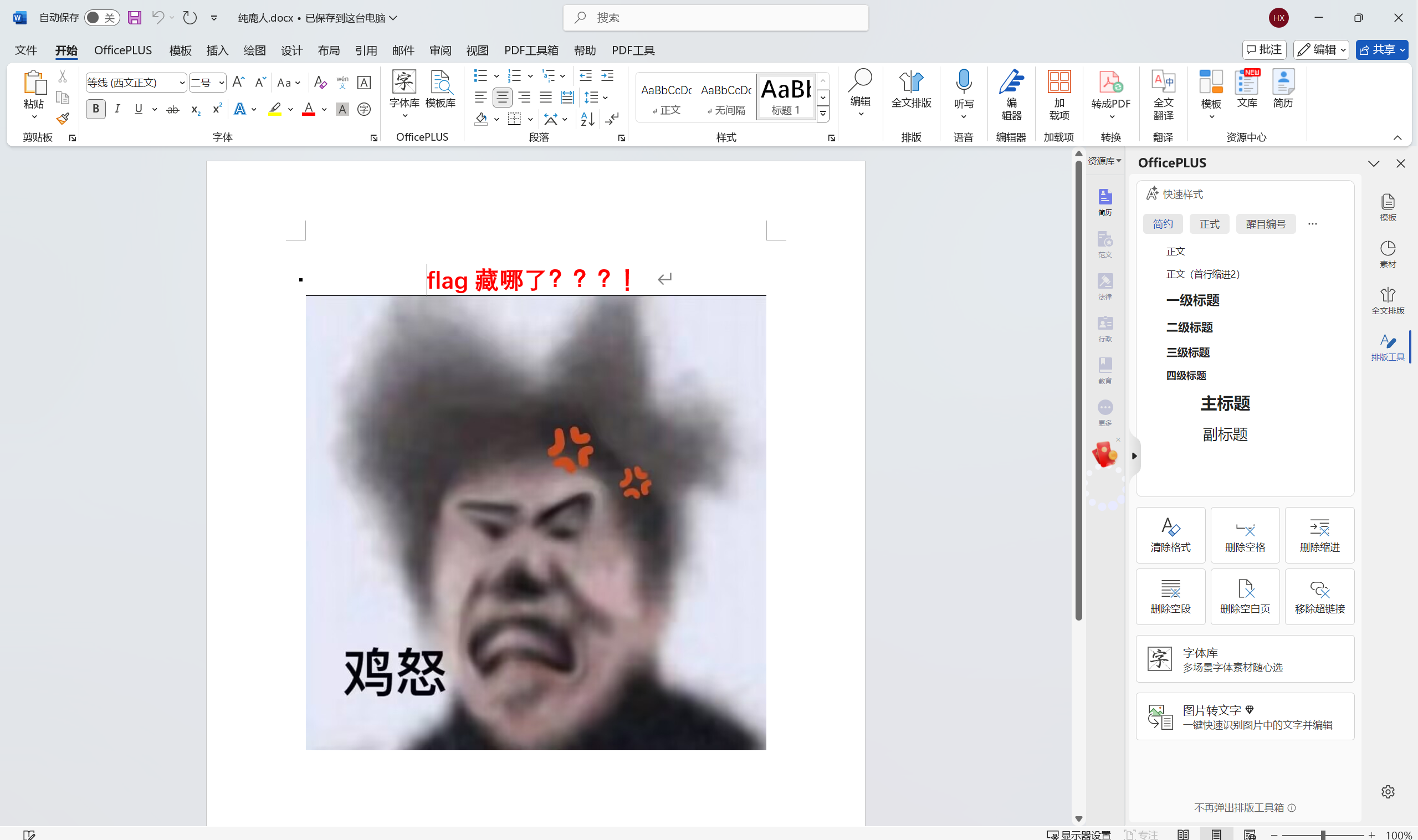Image resolution: width=1418 pixels, height=840 pixels.
Task: Click the Decrease Indent icon
Action: pyautogui.click(x=586, y=75)
